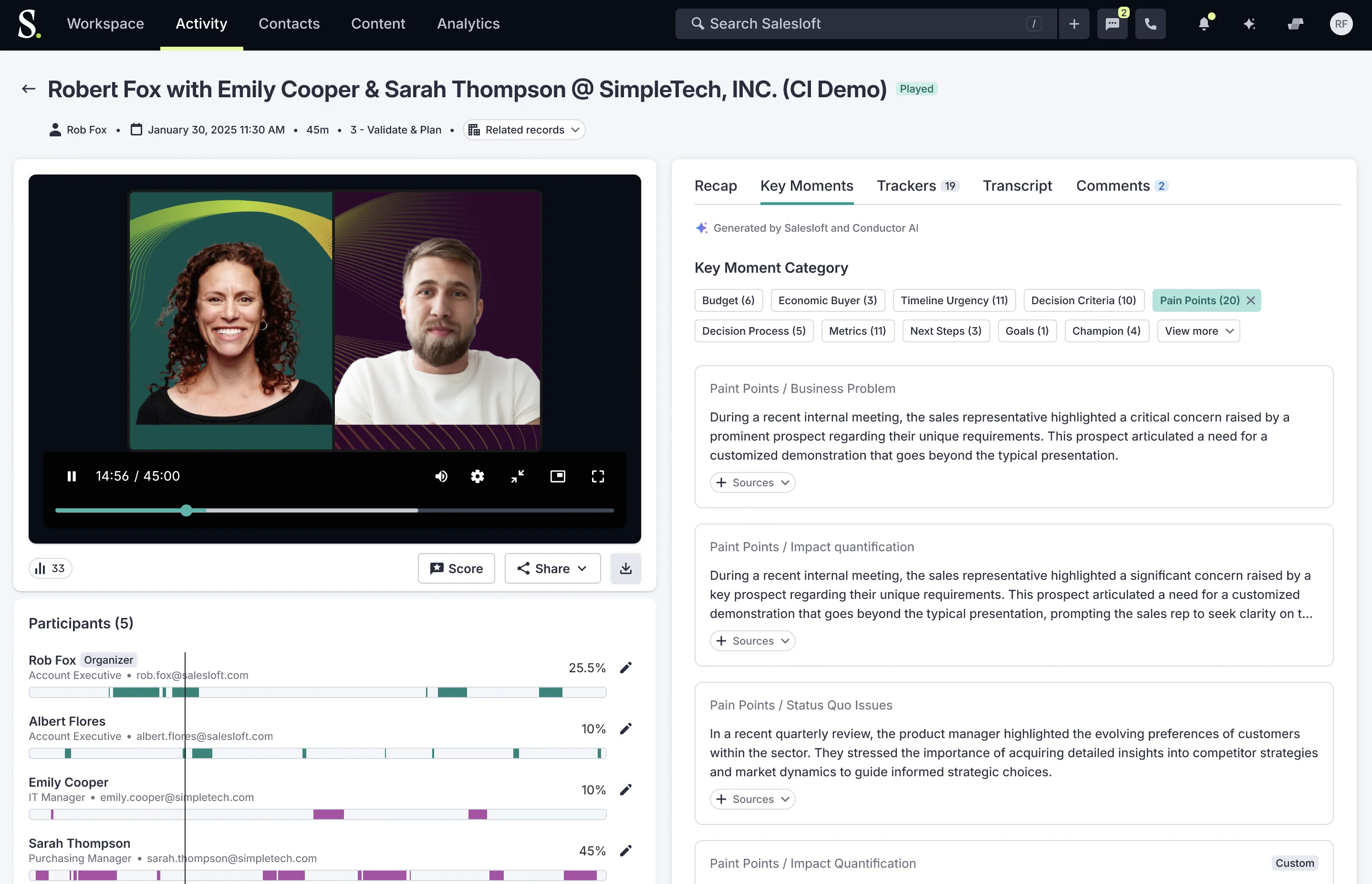Image resolution: width=1372 pixels, height=884 pixels.
Task: Expand View more categories
Action: (1198, 330)
